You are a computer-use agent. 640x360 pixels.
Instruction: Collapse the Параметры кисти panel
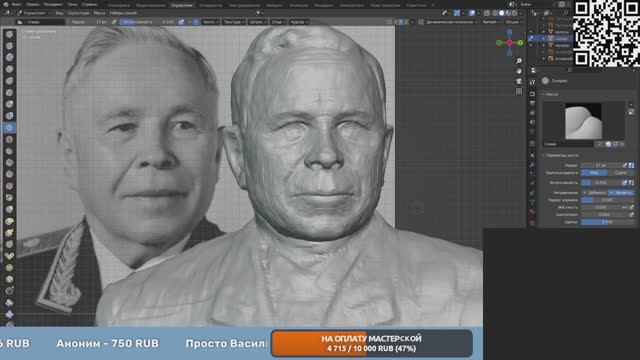[x=563, y=156]
